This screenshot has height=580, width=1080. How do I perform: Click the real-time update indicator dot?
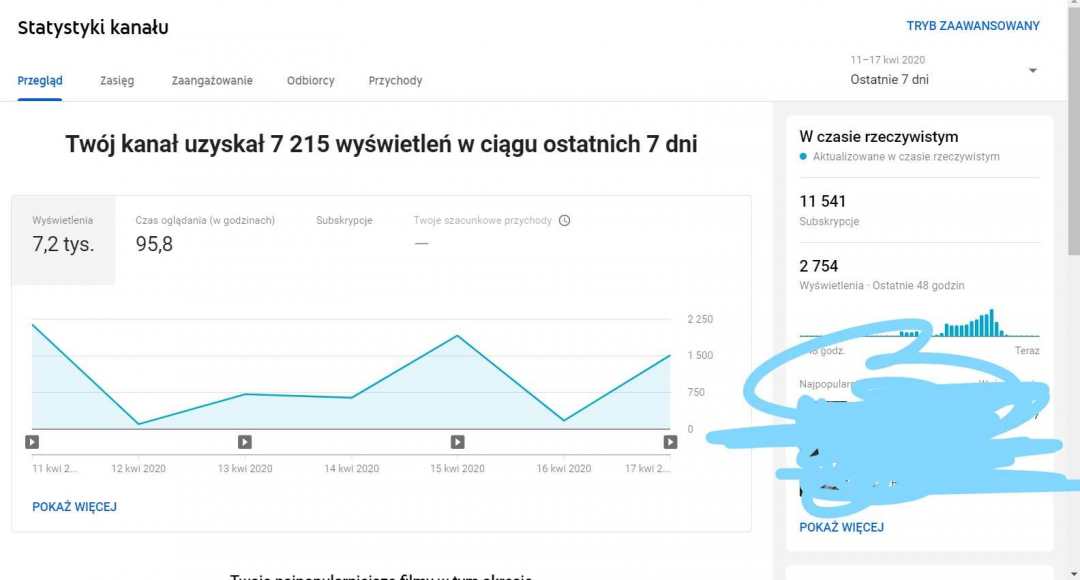pos(801,156)
